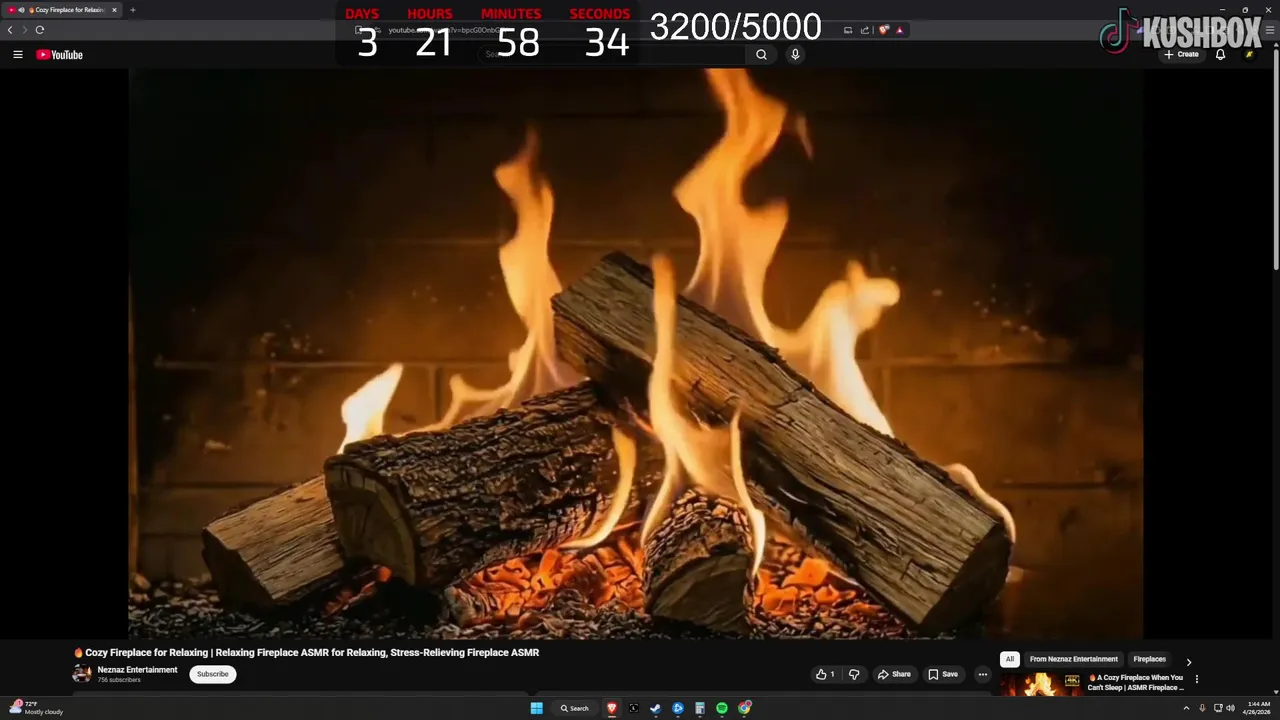Like the fireplace video
The width and height of the screenshot is (1280, 720).
click(x=825, y=674)
